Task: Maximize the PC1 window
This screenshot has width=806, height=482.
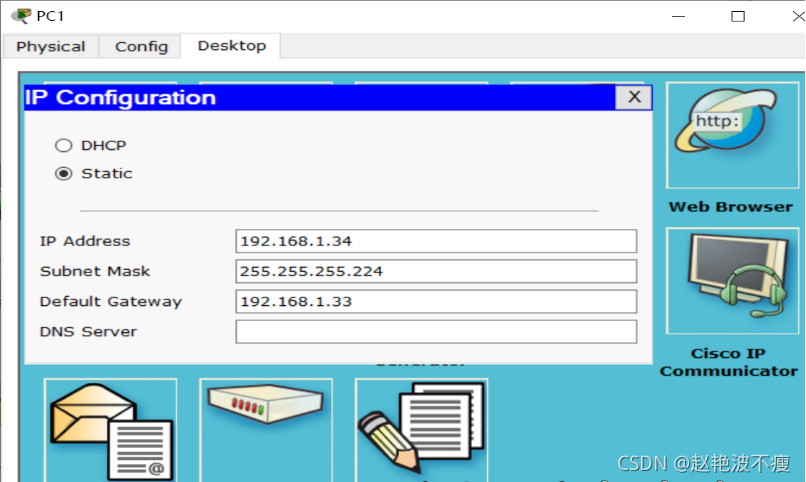Action: [738, 16]
